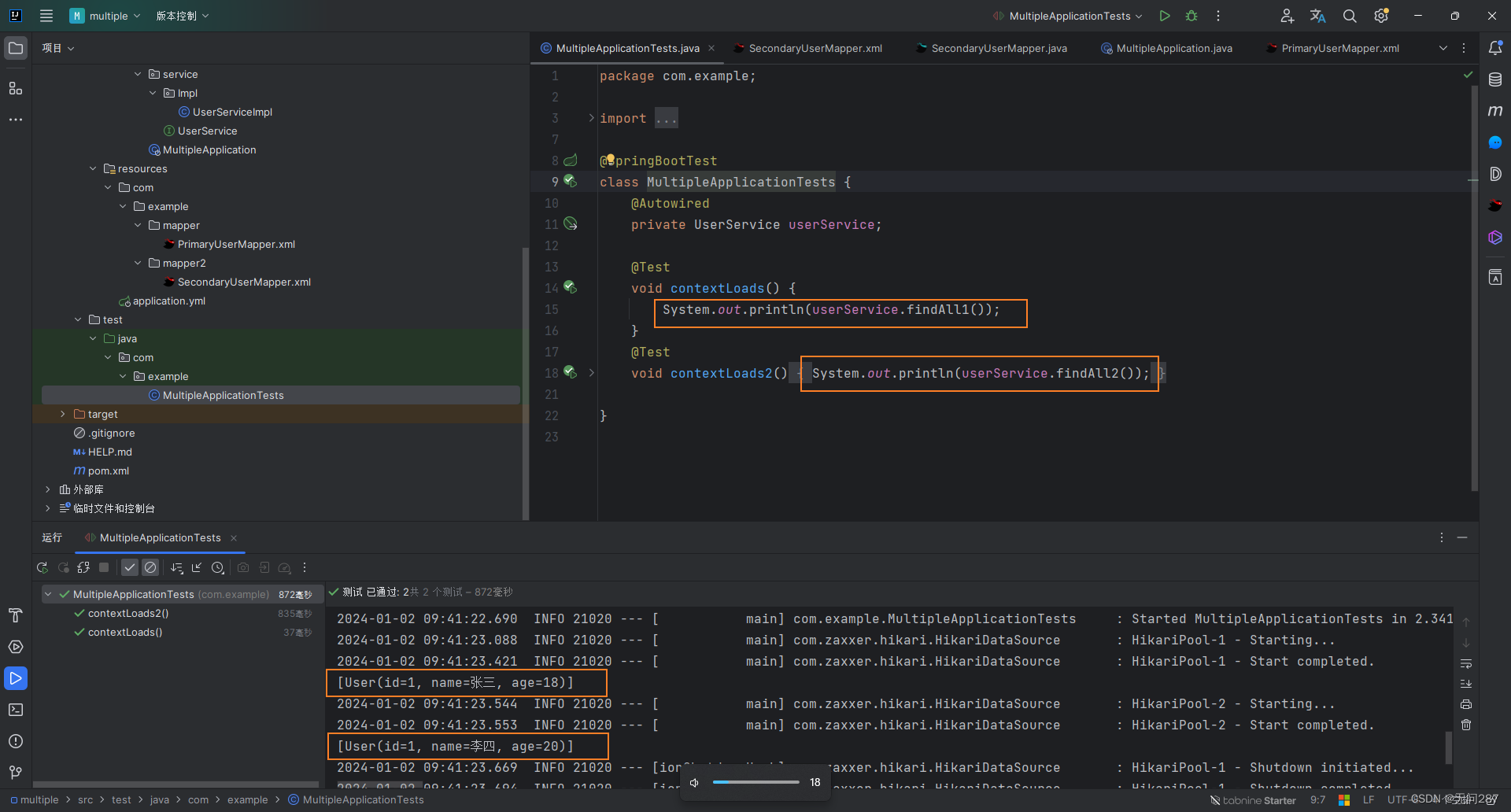Start debugging with the bug icon
The height and width of the screenshot is (812, 1511).
coord(1191,16)
